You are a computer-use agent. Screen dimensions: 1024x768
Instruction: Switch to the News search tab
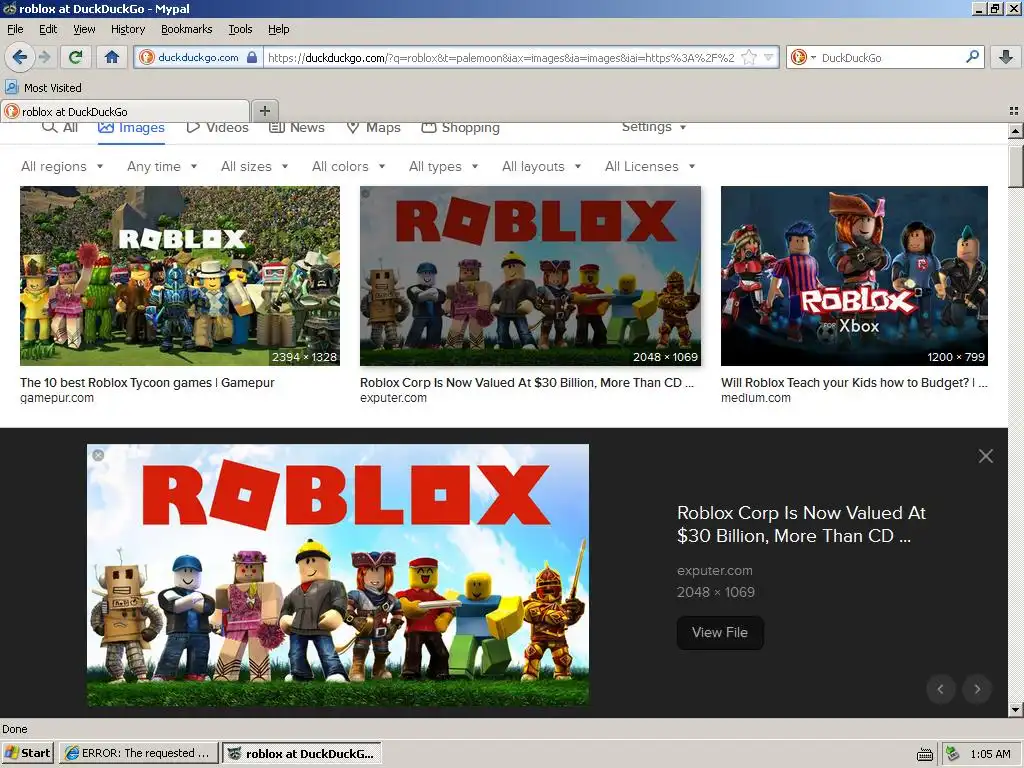click(x=297, y=127)
